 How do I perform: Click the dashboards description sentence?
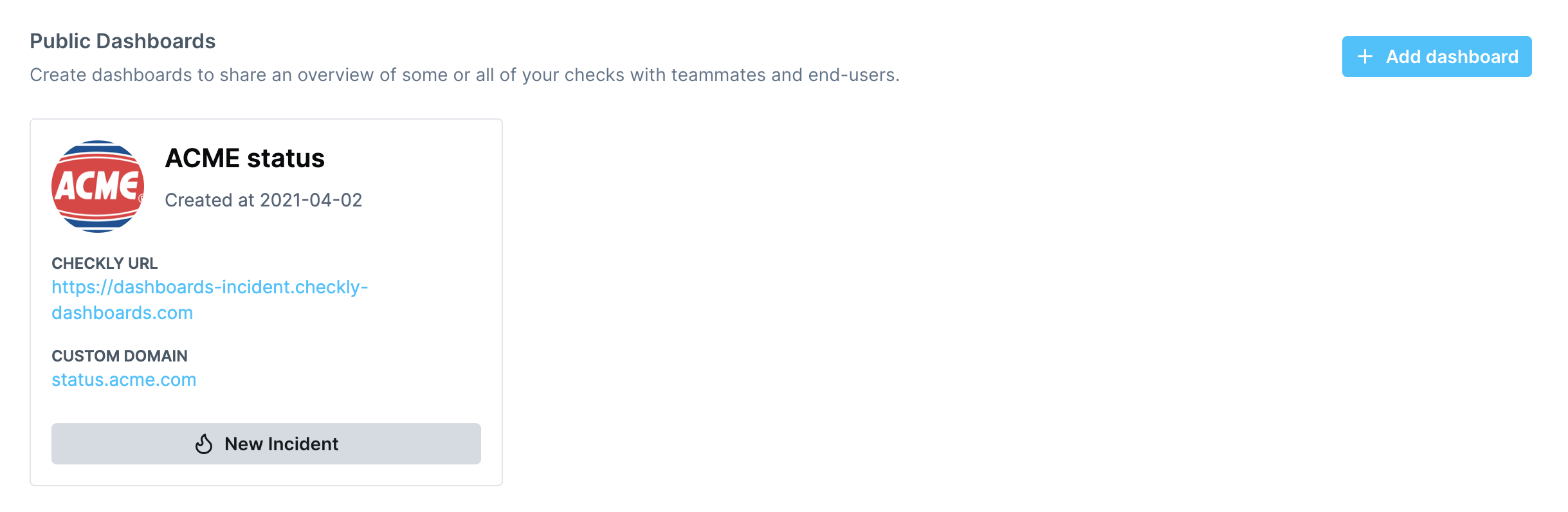(x=464, y=75)
